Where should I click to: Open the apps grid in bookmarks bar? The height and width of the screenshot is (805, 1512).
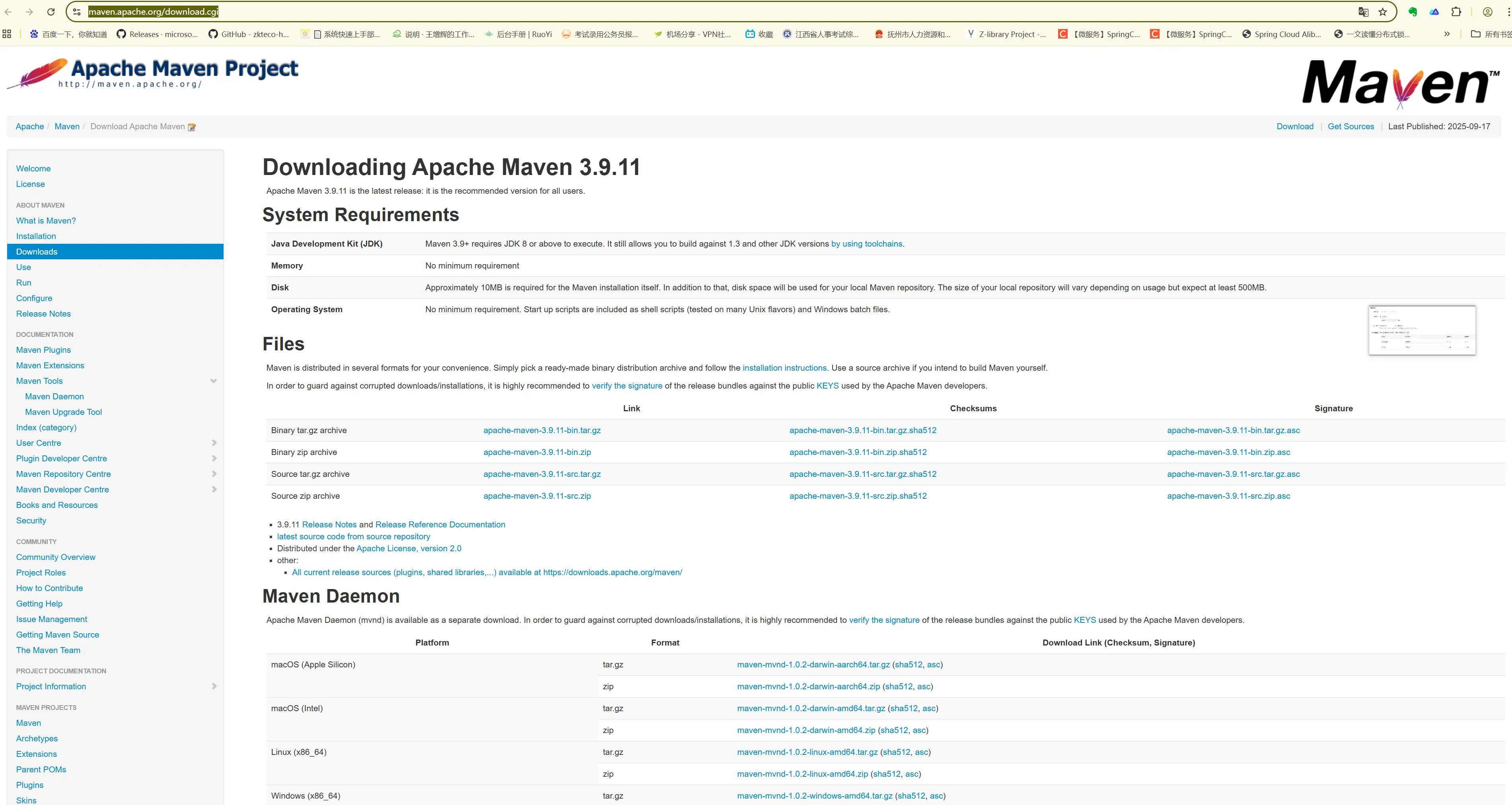[x=7, y=34]
